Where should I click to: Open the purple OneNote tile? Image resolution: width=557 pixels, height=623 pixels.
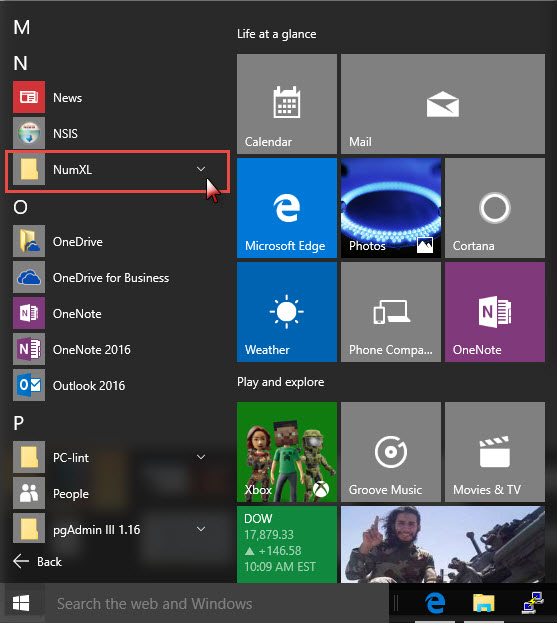pyautogui.click(x=495, y=312)
